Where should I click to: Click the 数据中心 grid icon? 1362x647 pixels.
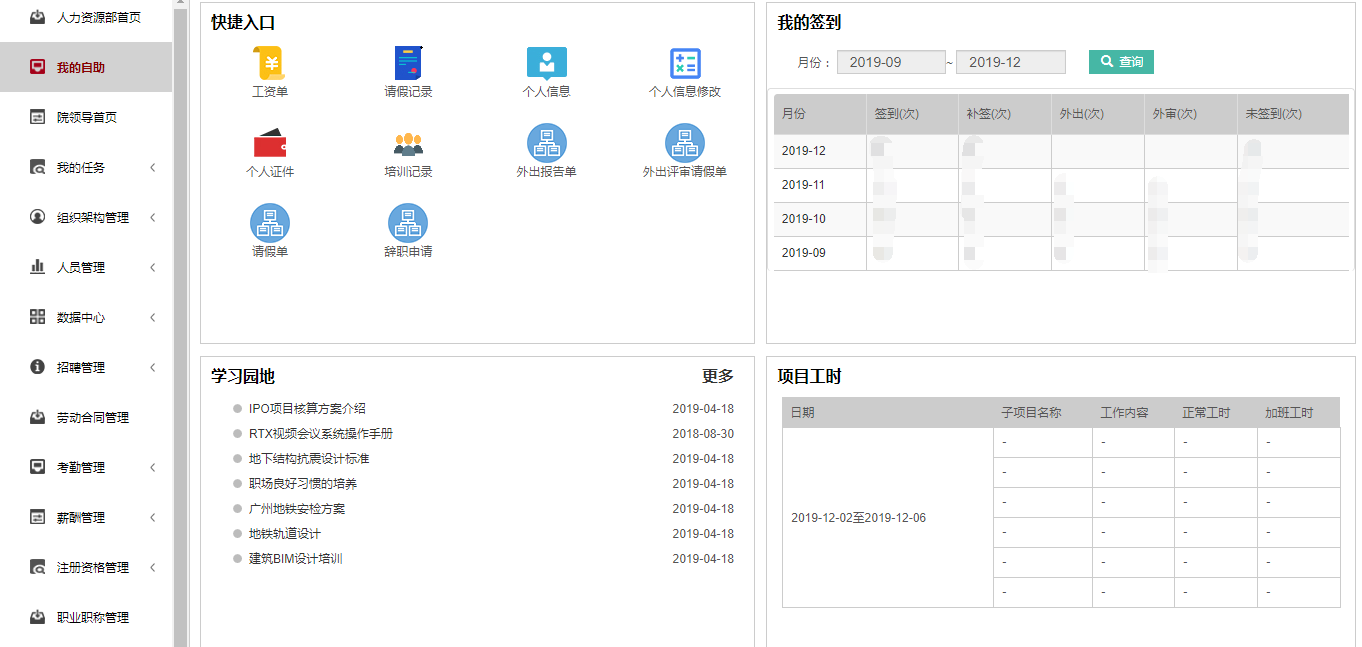point(38,317)
